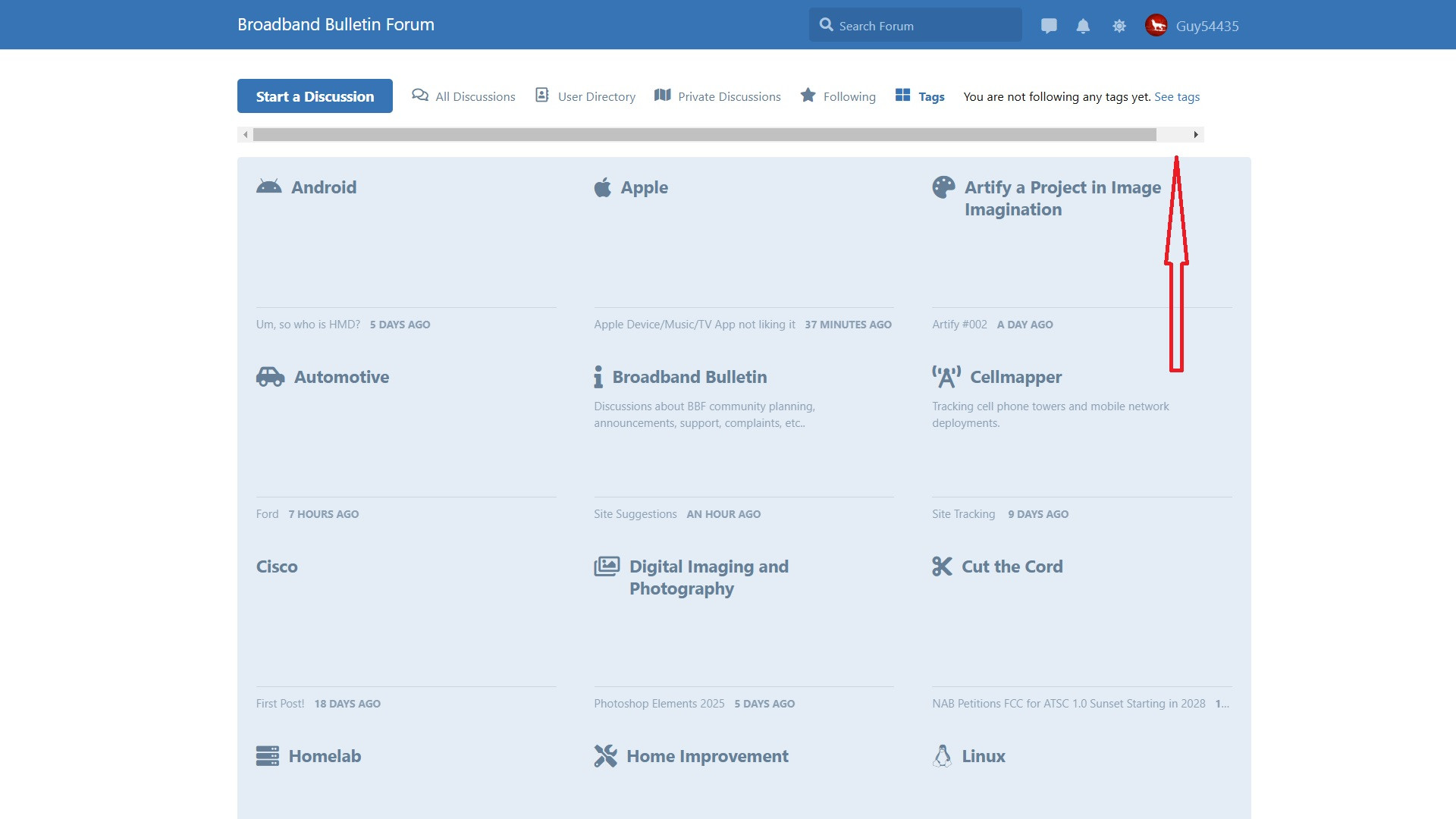Open the Apple tag title
Viewport: 1456px width, 819px height.
coord(644,187)
